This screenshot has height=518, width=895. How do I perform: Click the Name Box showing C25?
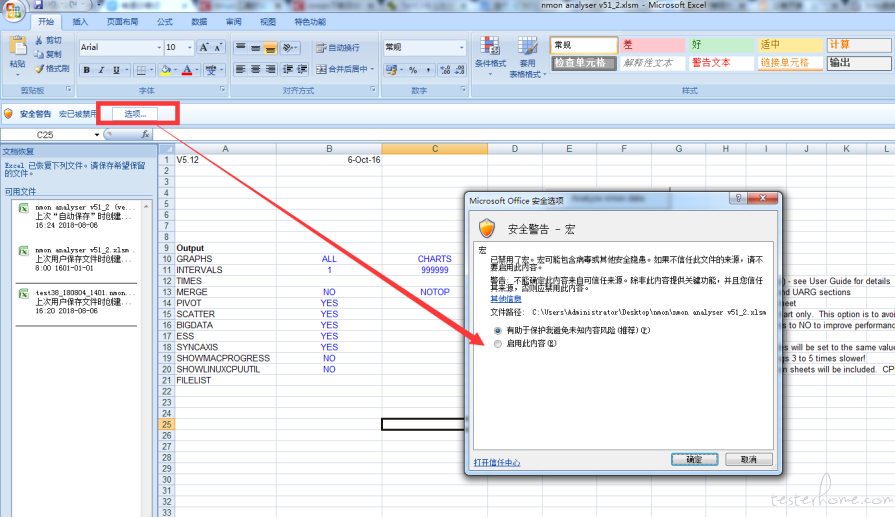click(x=46, y=135)
